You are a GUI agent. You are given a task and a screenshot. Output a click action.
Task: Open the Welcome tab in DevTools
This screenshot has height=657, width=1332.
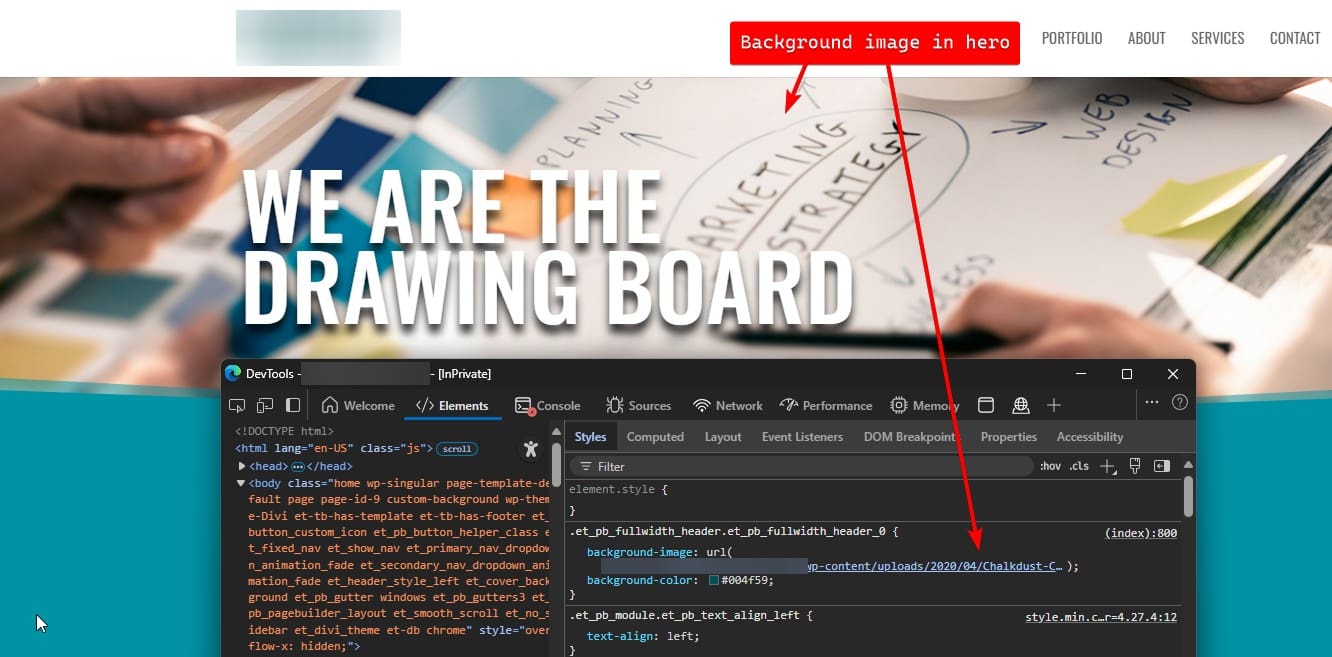pyautogui.click(x=358, y=405)
